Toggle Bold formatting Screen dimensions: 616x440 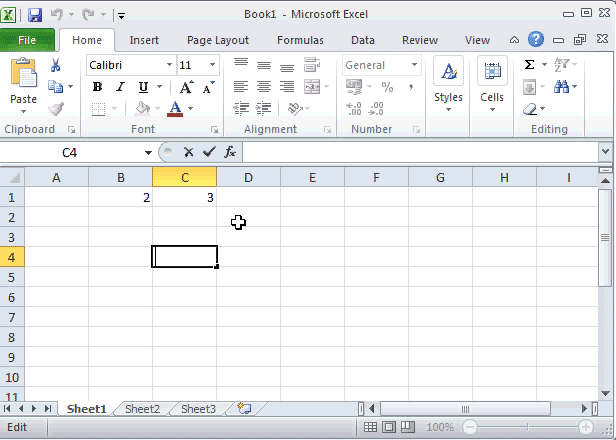pos(97,87)
